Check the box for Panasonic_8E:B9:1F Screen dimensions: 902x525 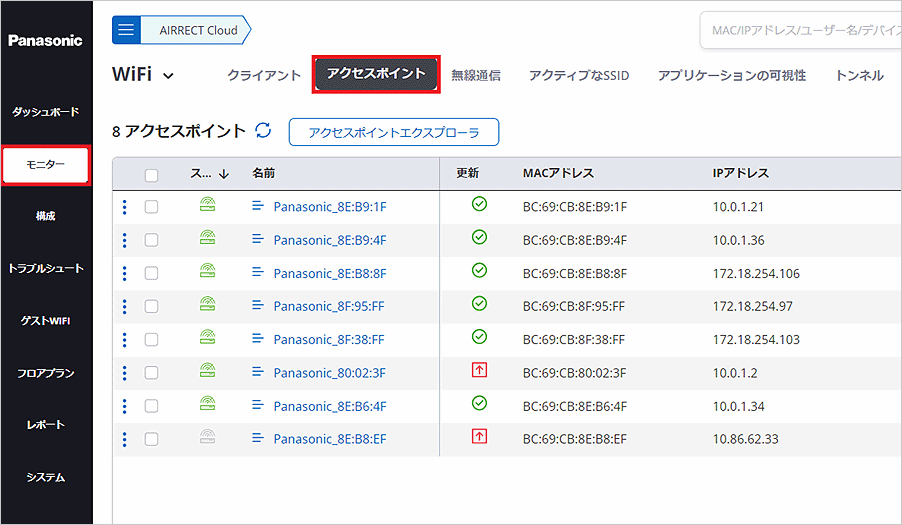coord(151,207)
